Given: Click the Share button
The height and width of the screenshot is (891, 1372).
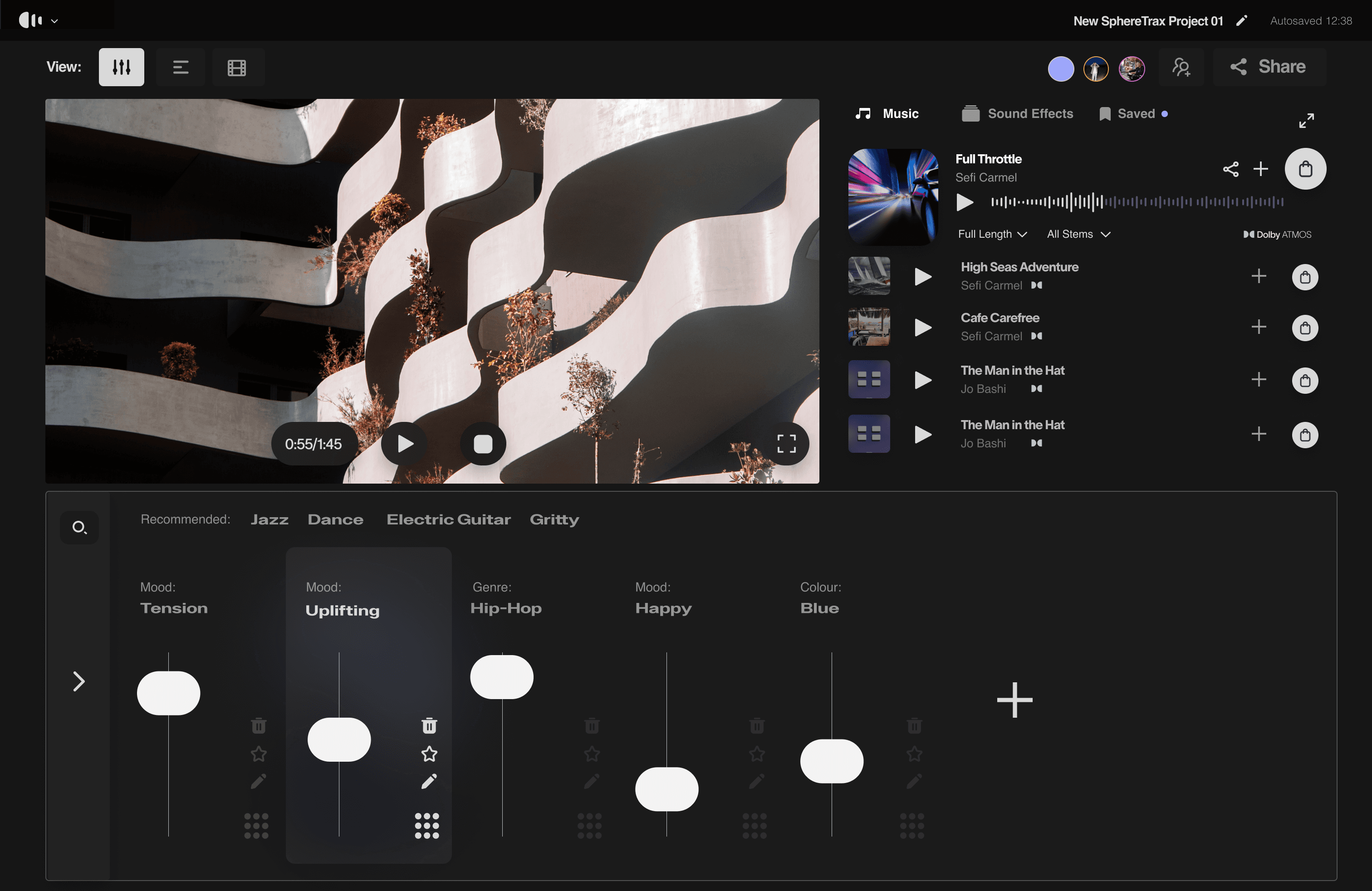Looking at the screenshot, I should coord(1269,67).
